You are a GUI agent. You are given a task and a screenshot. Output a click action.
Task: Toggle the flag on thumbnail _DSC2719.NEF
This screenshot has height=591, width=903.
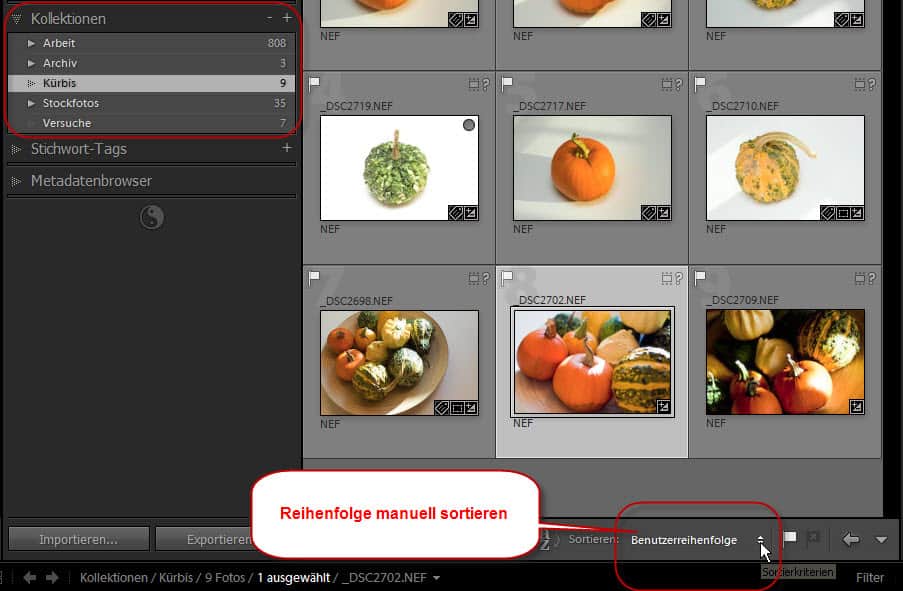click(x=313, y=84)
